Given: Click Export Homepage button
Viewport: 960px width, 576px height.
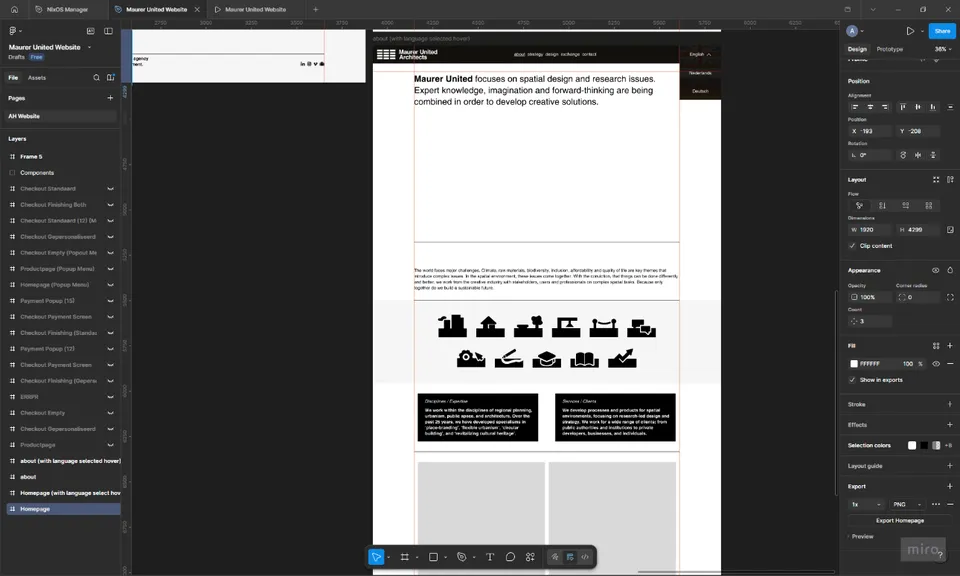Looking at the screenshot, I should click(x=899, y=521).
